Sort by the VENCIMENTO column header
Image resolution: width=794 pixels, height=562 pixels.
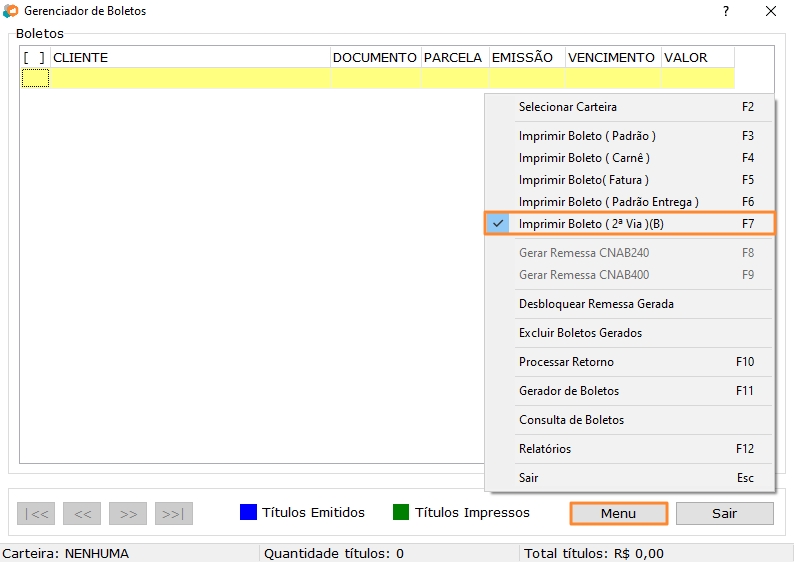[x=613, y=58]
